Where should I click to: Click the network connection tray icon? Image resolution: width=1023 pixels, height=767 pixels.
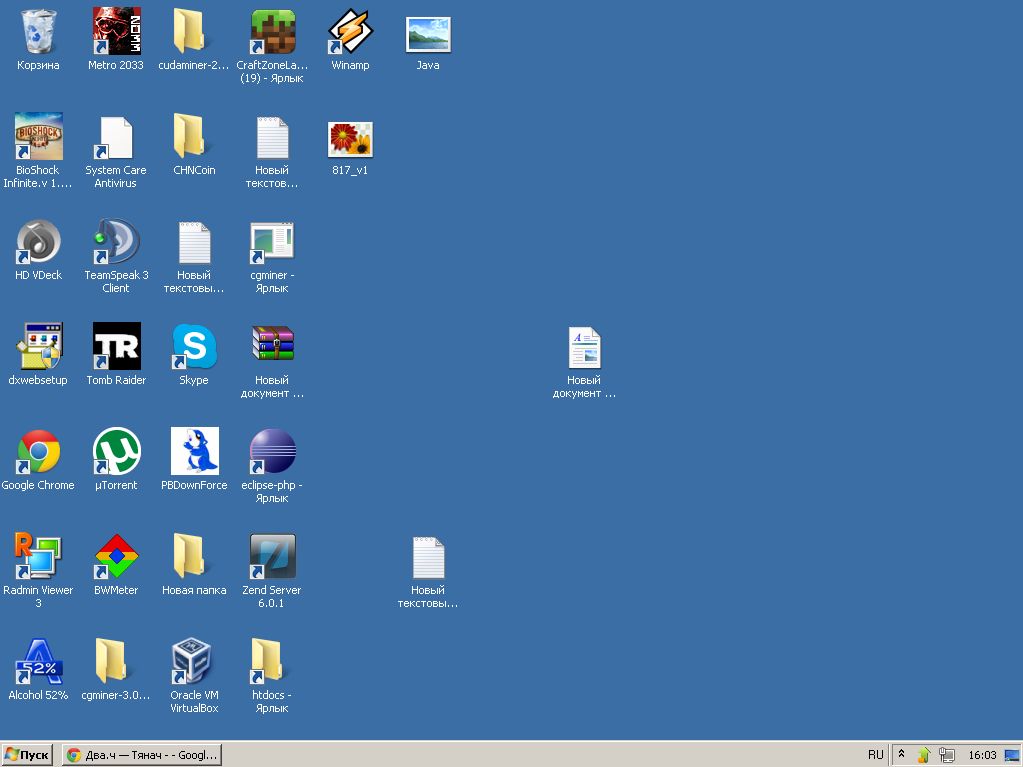947,755
